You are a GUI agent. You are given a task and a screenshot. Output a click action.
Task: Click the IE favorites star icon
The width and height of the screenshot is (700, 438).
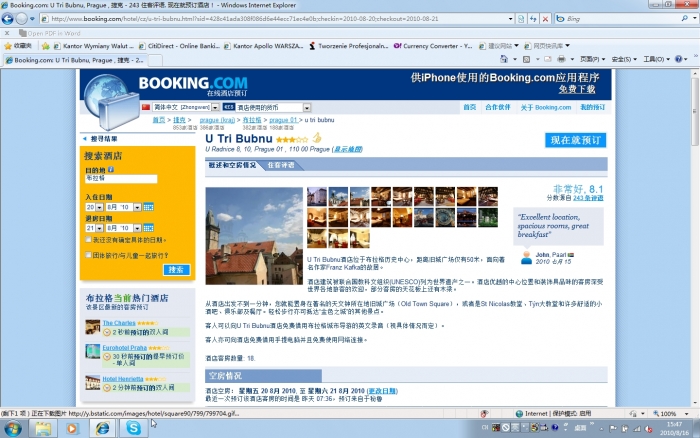8,46
